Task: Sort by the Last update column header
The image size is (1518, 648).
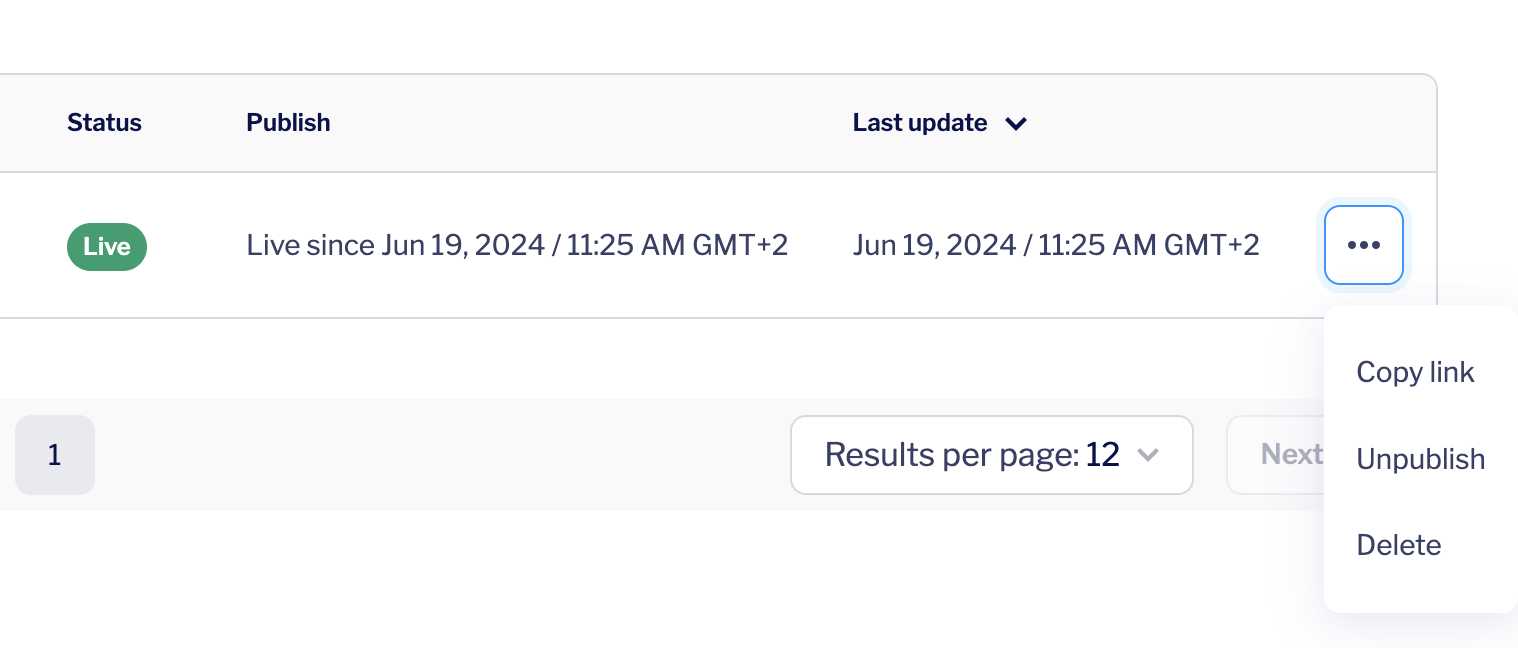Action: pos(920,123)
